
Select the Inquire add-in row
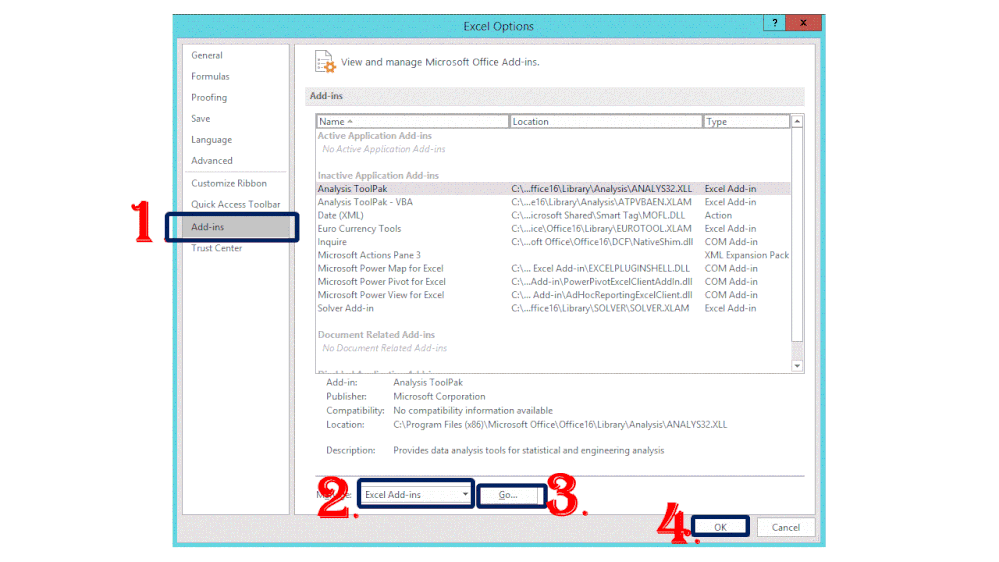click(x=553, y=242)
